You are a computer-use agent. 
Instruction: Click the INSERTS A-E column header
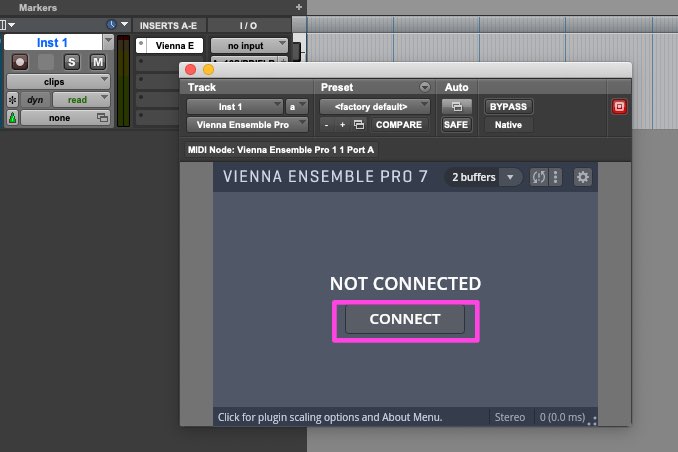(x=168, y=26)
